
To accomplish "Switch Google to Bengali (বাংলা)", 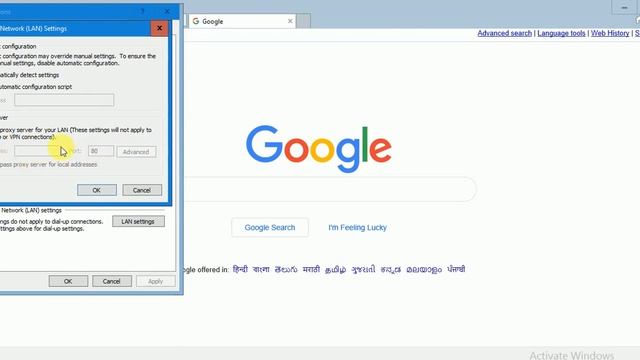I will 261,269.
